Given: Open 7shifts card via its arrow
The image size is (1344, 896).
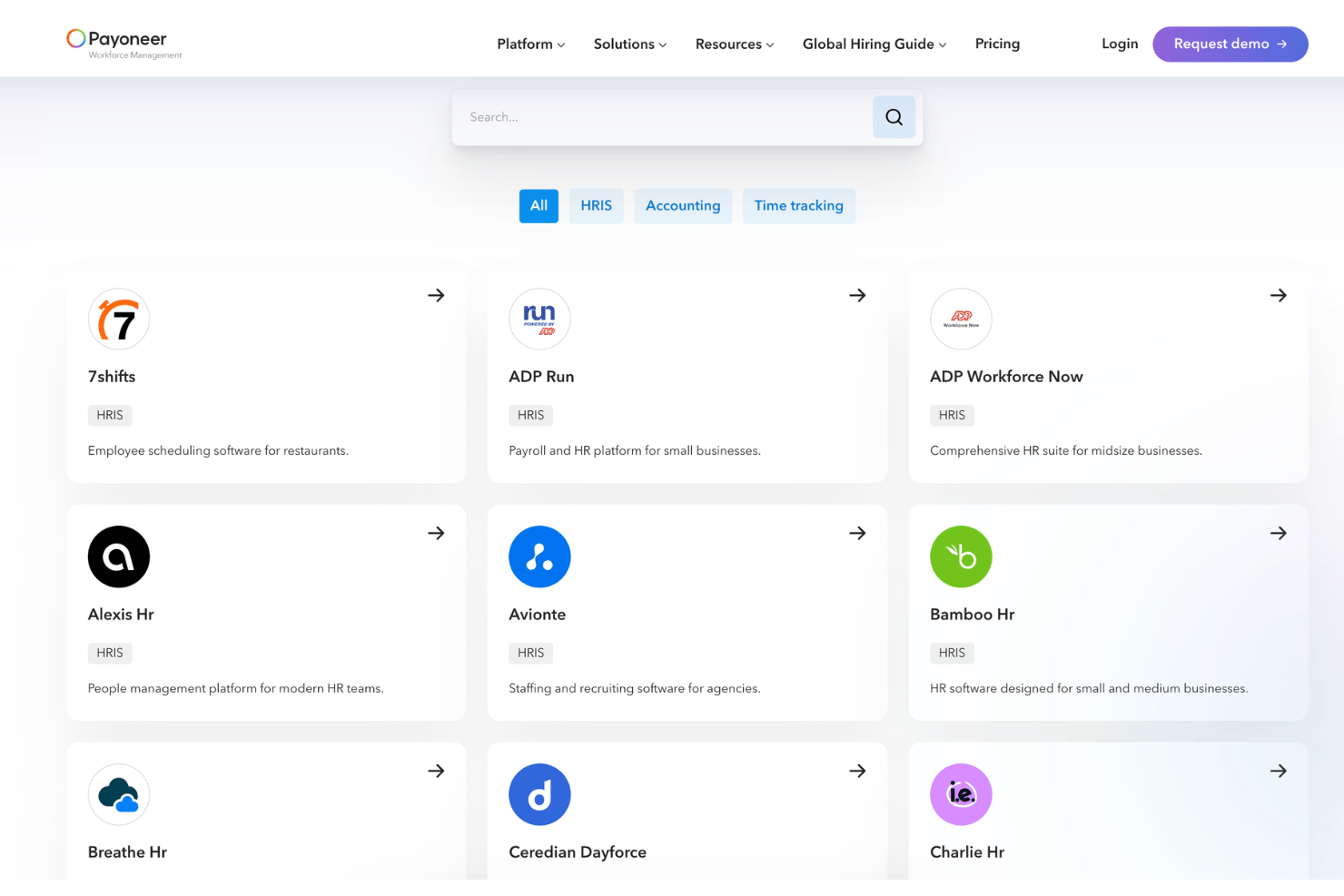Looking at the screenshot, I should 436,295.
